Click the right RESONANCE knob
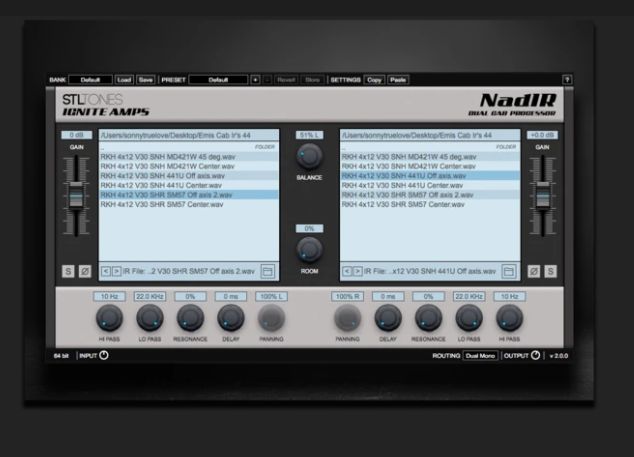The height and width of the screenshot is (457, 634). [x=428, y=318]
